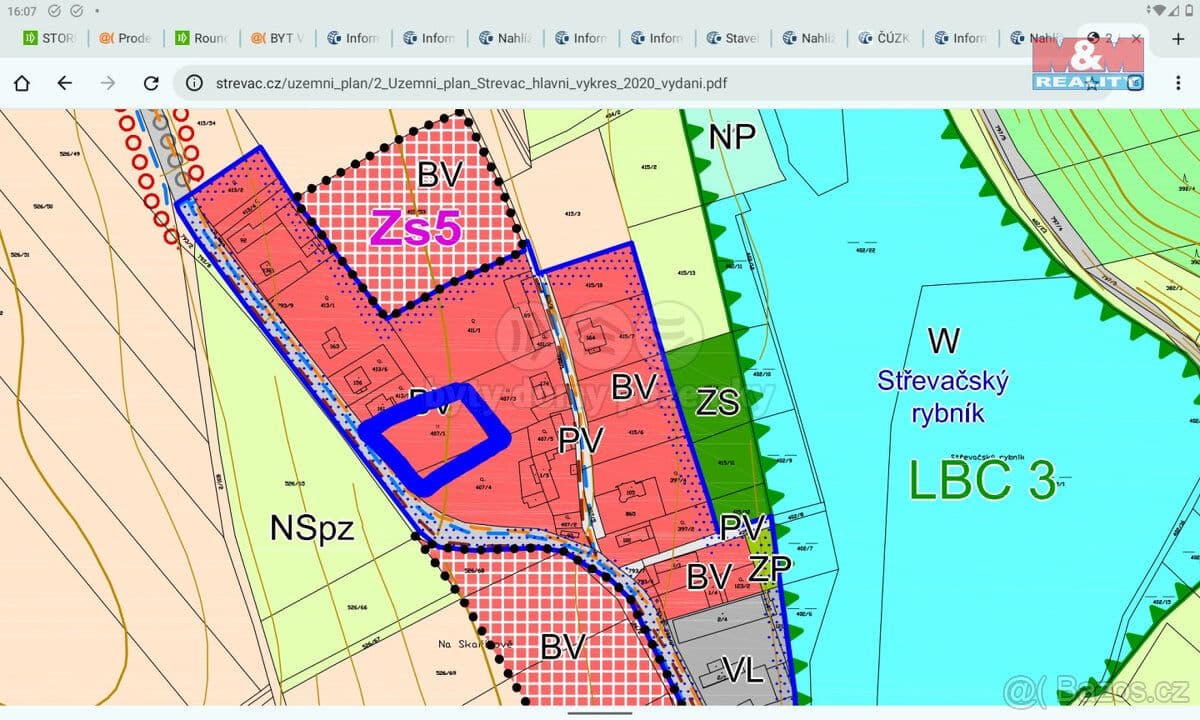Reload the page with the refresh icon
The height and width of the screenshot is (720, 1200).
click(151, 83)
